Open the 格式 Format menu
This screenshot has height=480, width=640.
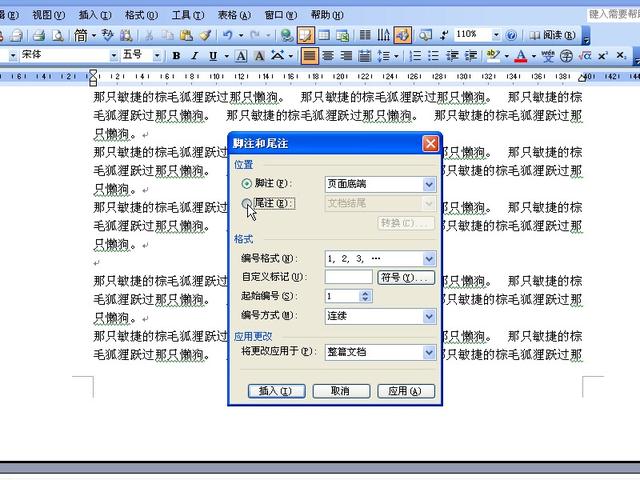(x=141, y=15)
